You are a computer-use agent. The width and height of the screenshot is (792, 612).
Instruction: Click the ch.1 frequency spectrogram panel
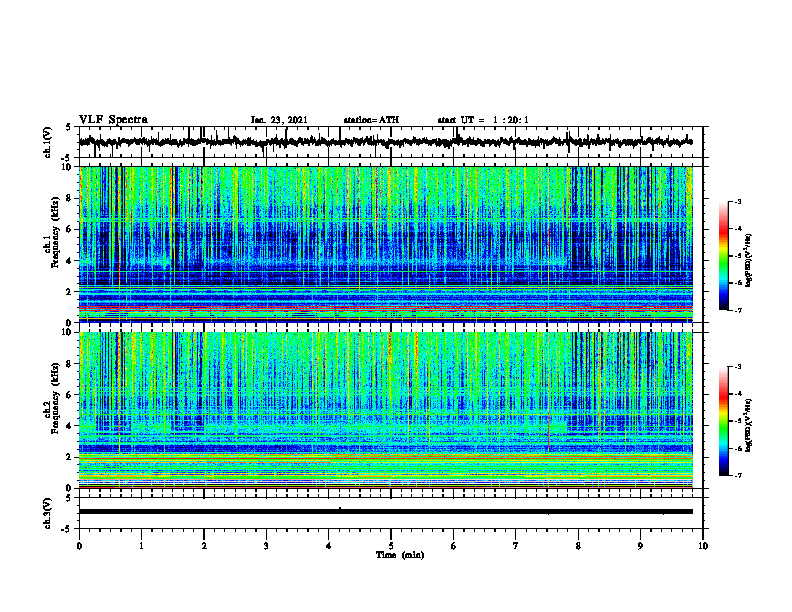click(385, 244)
